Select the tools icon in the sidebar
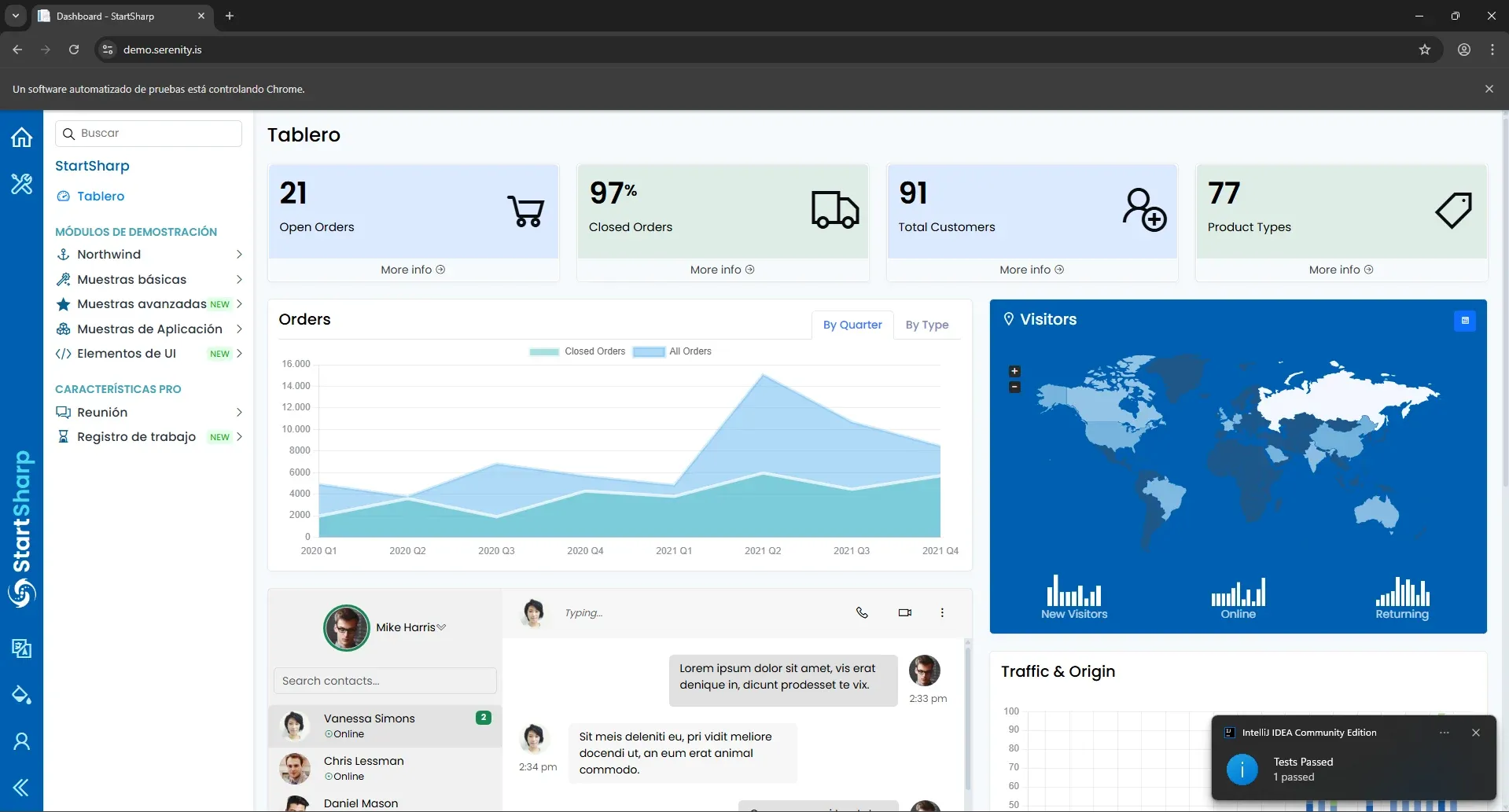Screen dimensions: 1509x812 [21, 183]
